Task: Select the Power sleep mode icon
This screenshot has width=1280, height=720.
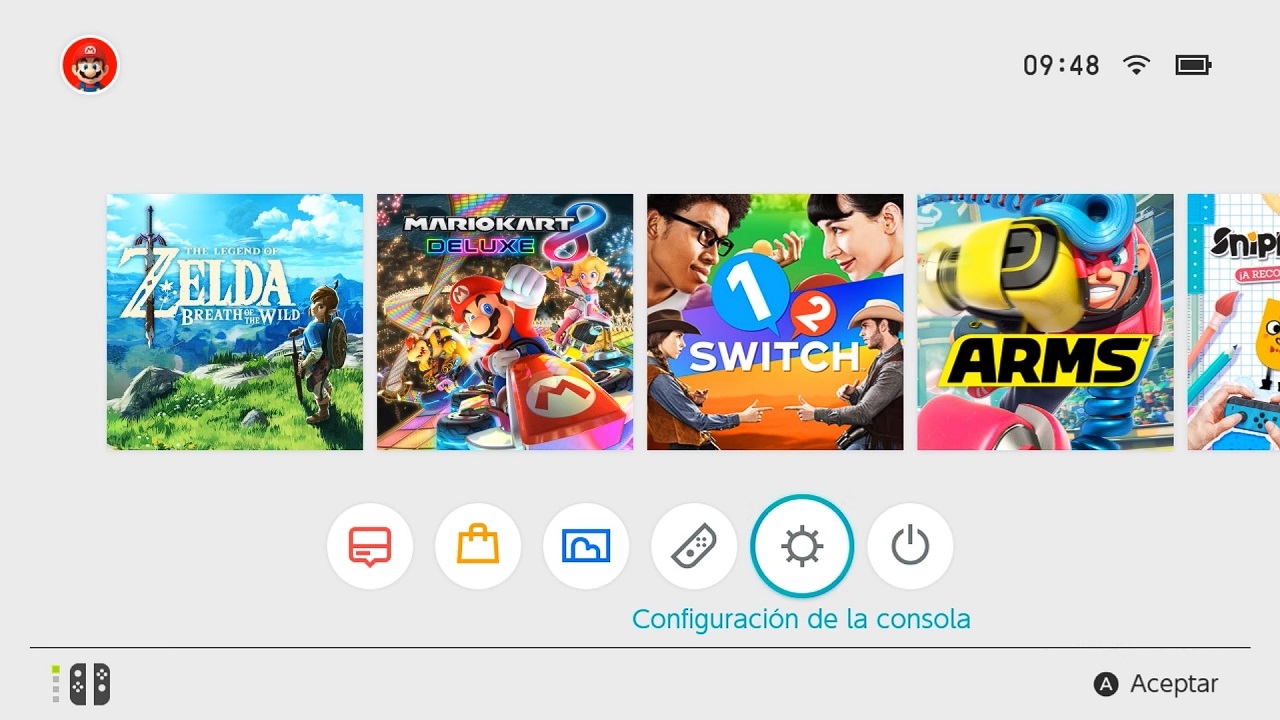Action: click(x=910, y=546)
